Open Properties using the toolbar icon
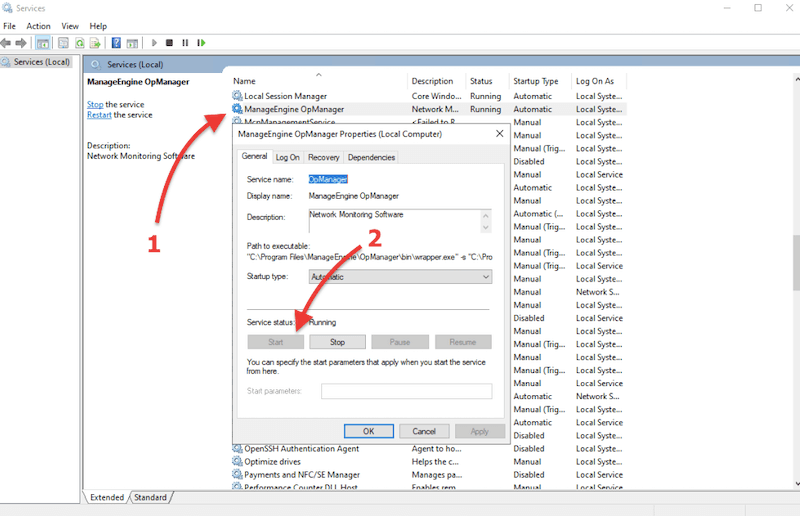Image resolution: width=800 pixels, height=516 pixels. 63,43
